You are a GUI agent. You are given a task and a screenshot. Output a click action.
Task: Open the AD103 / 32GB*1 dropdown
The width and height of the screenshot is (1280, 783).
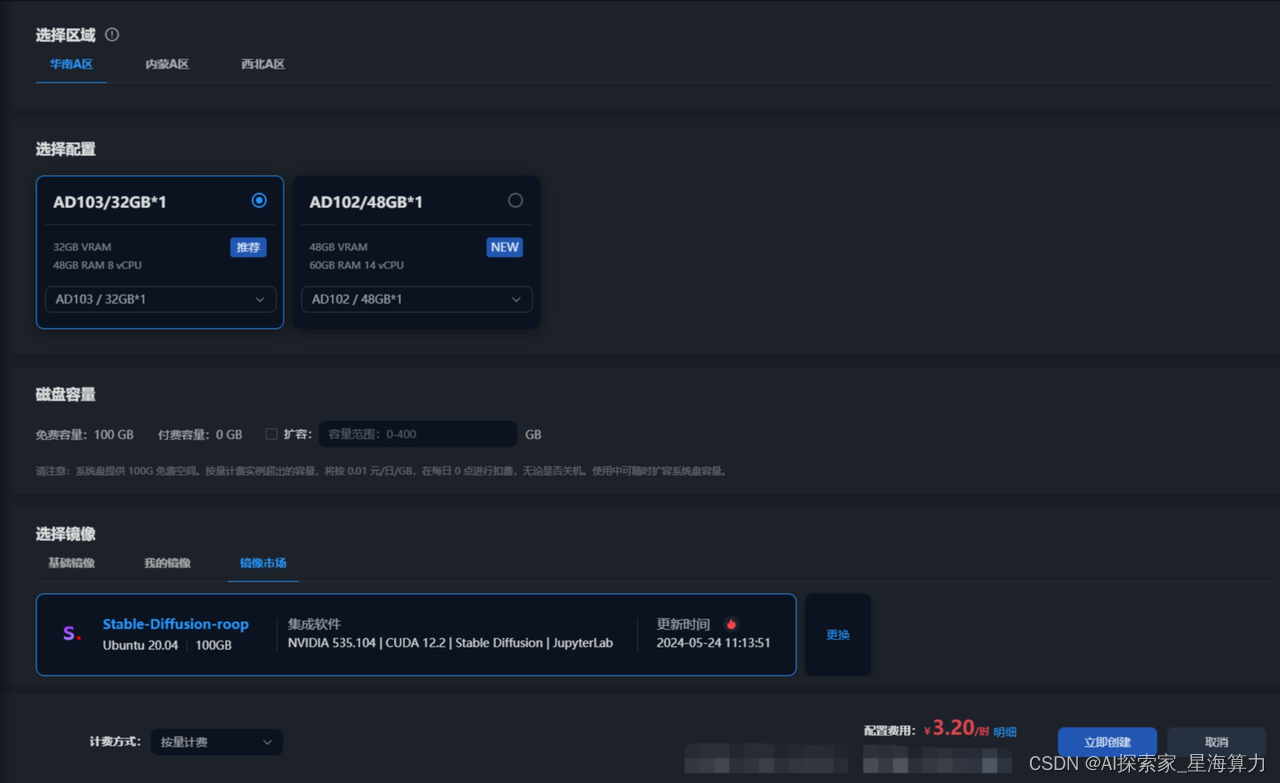coord(160,299)
